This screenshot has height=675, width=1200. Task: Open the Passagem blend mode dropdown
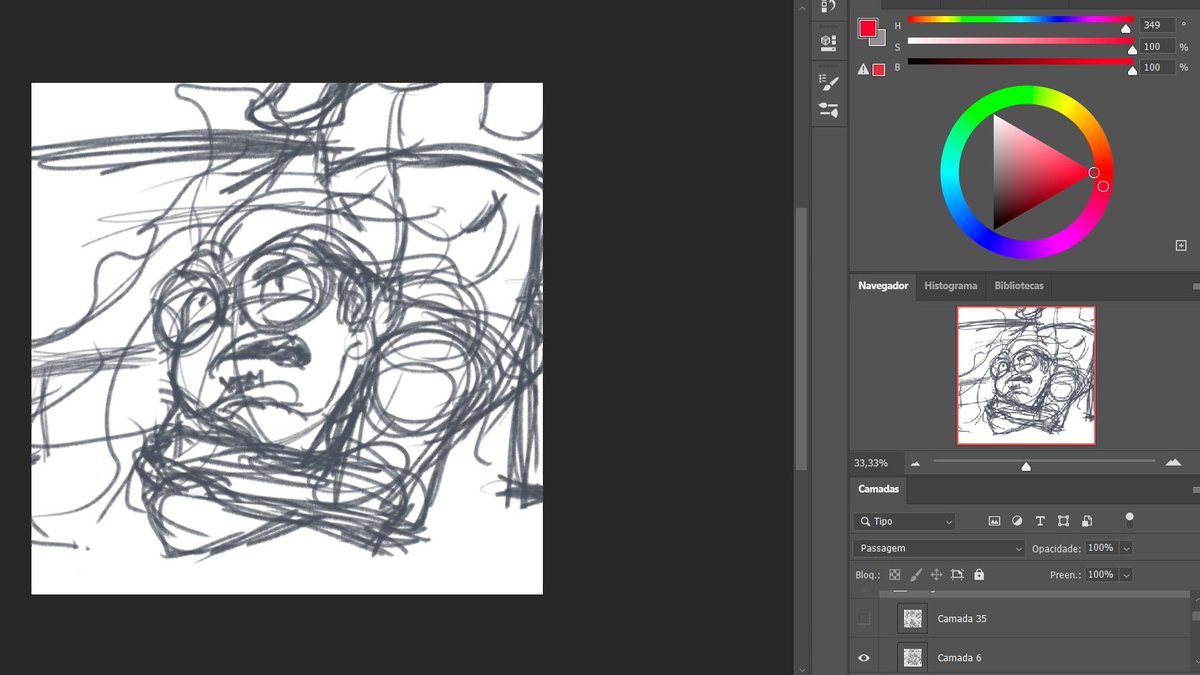[939, 548]
